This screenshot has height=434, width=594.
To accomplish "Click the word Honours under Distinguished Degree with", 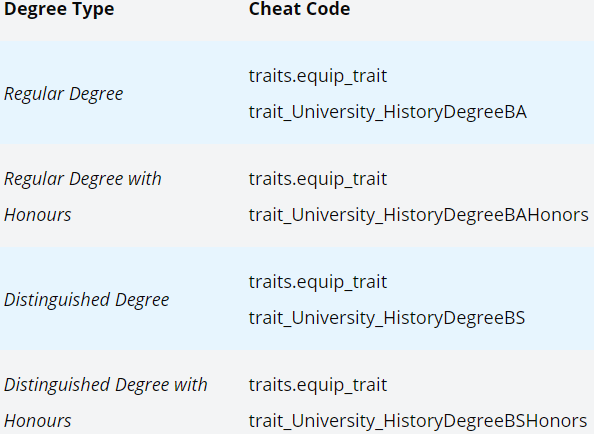I will click(x=38, y=421).
